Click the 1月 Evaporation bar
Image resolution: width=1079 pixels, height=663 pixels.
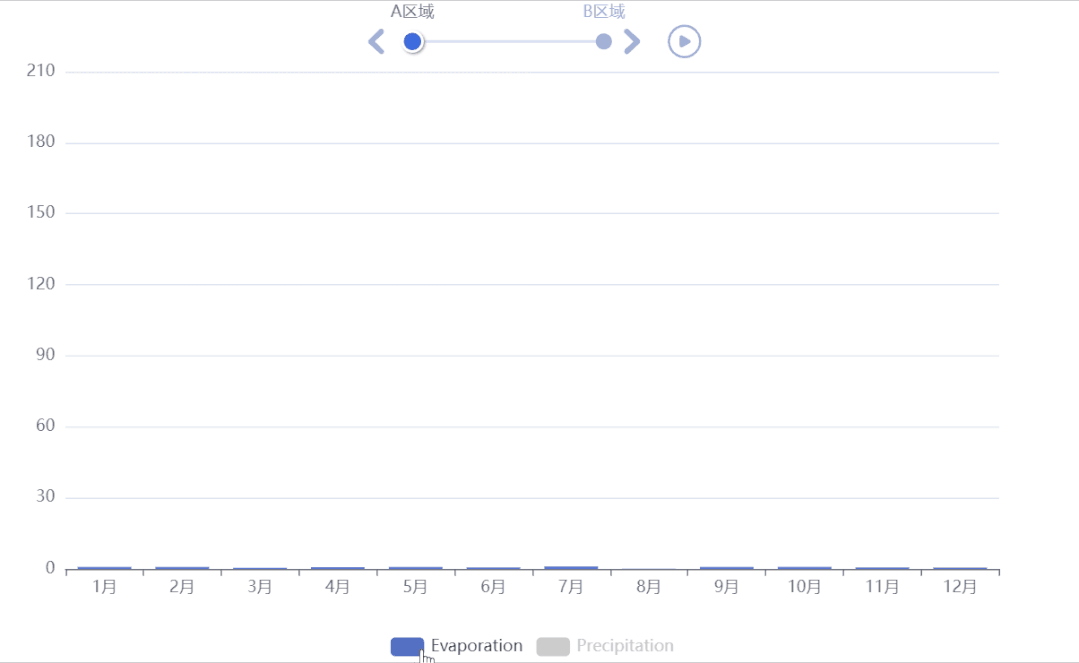pos(103,567)
